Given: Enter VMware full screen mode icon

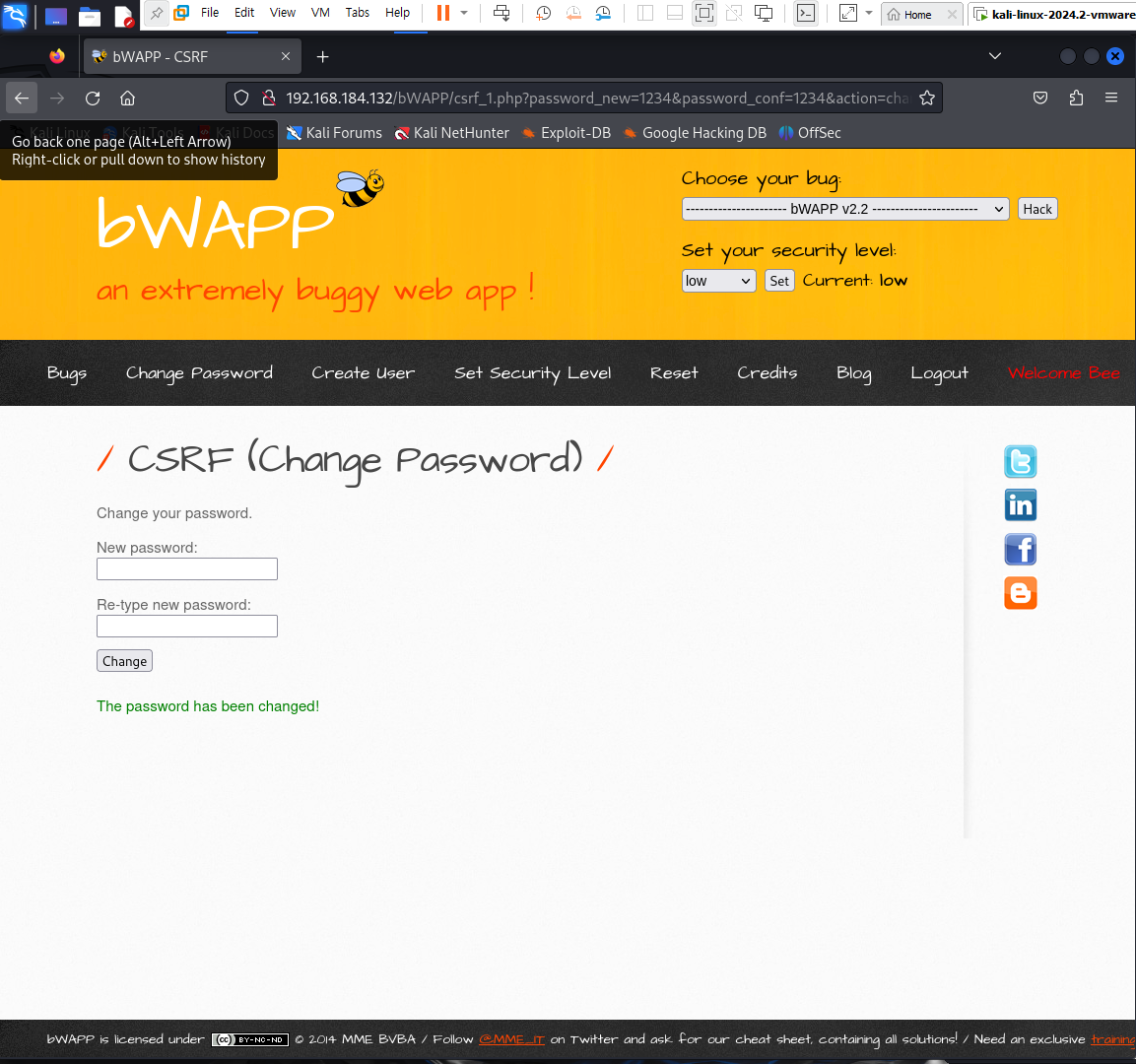Looking at the screenshot, I should [703, 13].
